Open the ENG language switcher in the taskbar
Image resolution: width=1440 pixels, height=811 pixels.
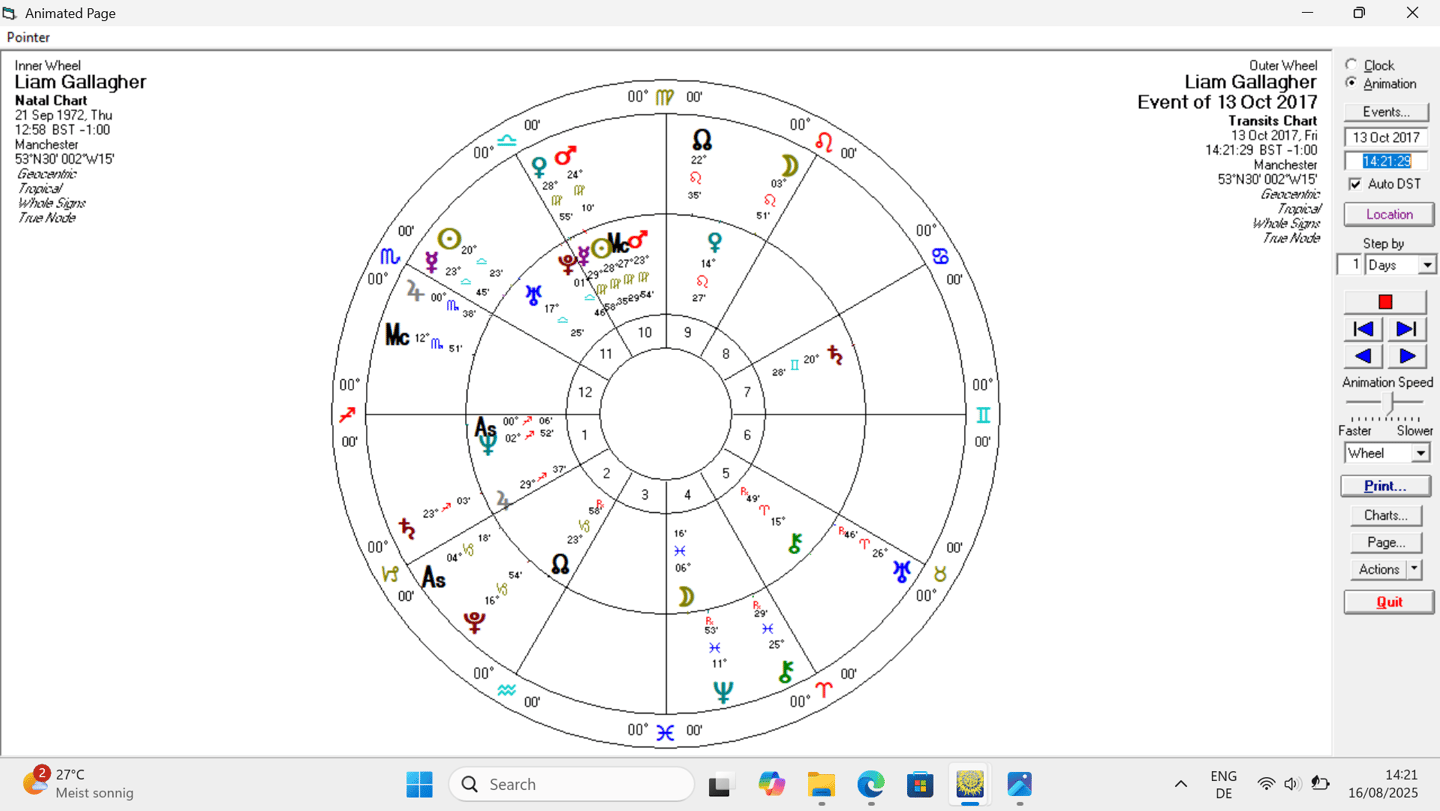tap(1223, 784)
